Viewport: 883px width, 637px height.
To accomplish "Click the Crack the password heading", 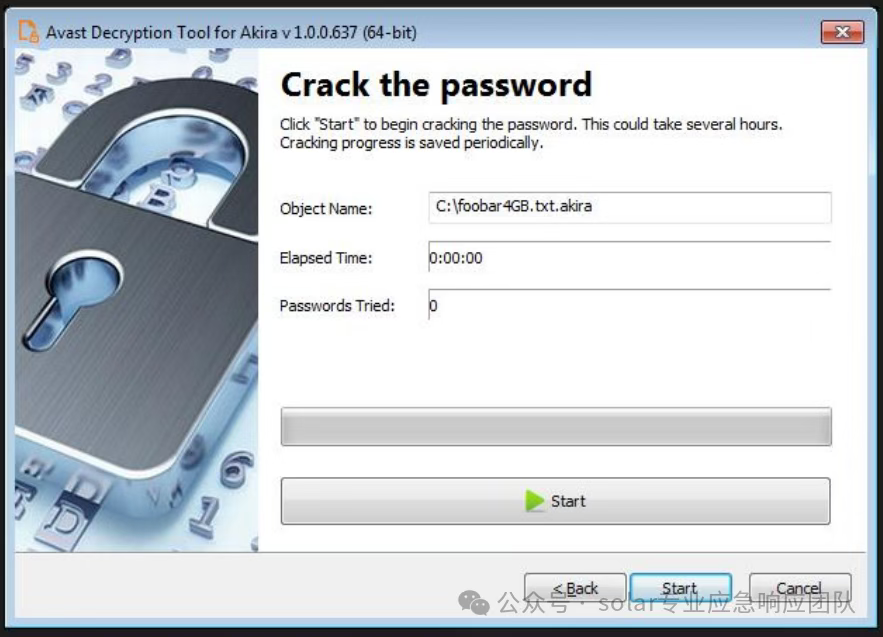I will (x=436, y=86).
